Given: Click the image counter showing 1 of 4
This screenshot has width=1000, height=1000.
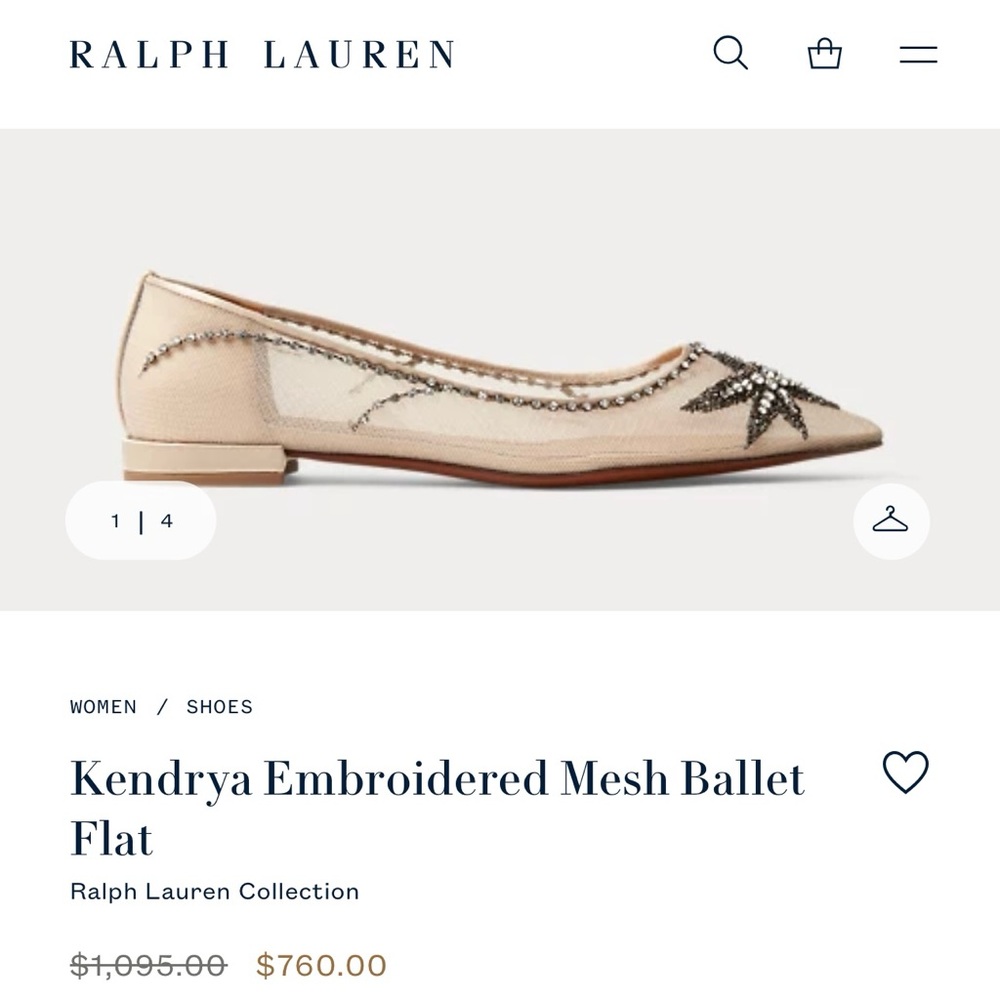Looking at the screenshot, I should pos(139,519).
